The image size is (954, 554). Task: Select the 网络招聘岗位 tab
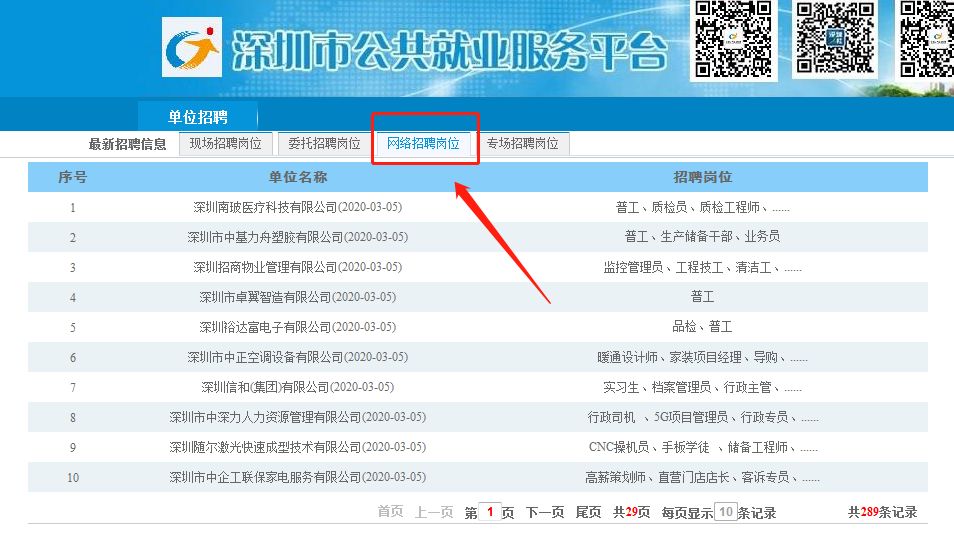tap(423, 144)
